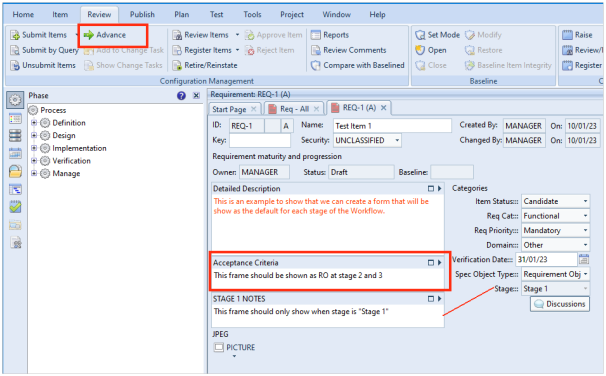Viewport: 606px width, 376px height.
Task: Open Review Comments
Action: [349, 50]
